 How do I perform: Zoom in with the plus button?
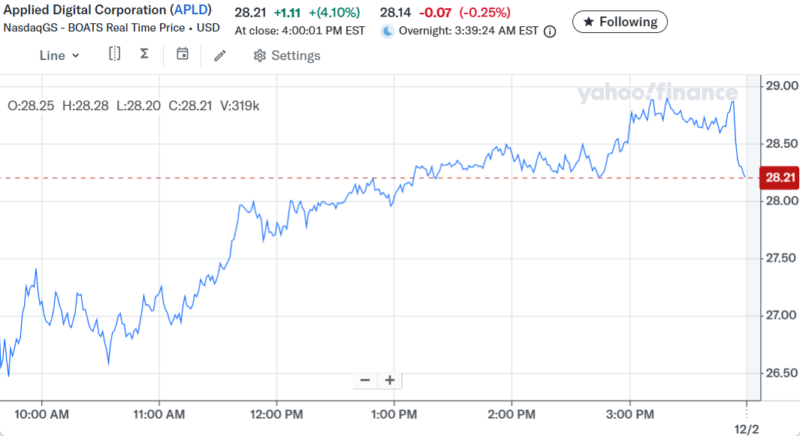(x=389, y=380)
